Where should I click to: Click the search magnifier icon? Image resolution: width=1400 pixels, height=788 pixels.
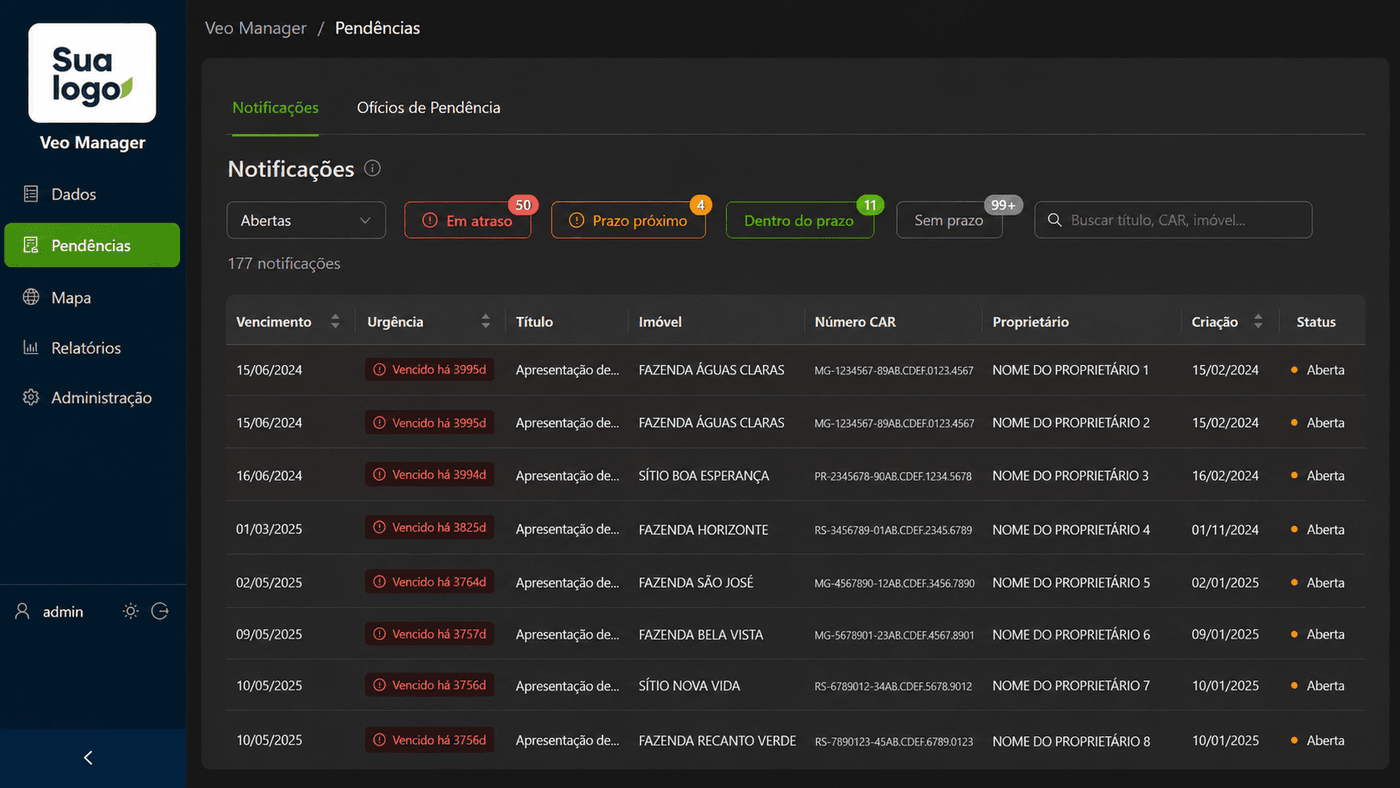(1054, 220)
